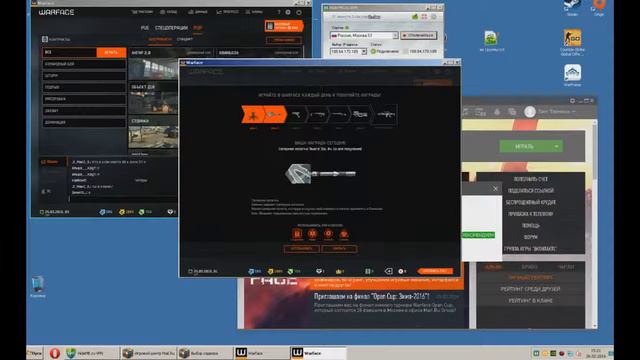Click Поделиться ссылкой in game center menu
This screenshot has width=640, height=360.
(531, 191)
